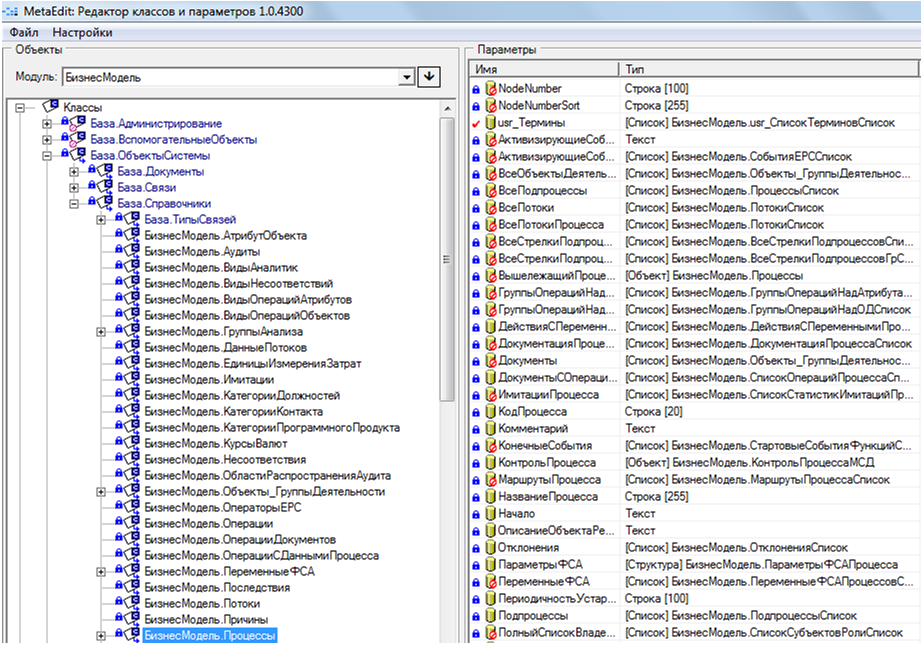Click the icon beside Документы parameter
Viewport: 922px width, 645px height.
490,360
